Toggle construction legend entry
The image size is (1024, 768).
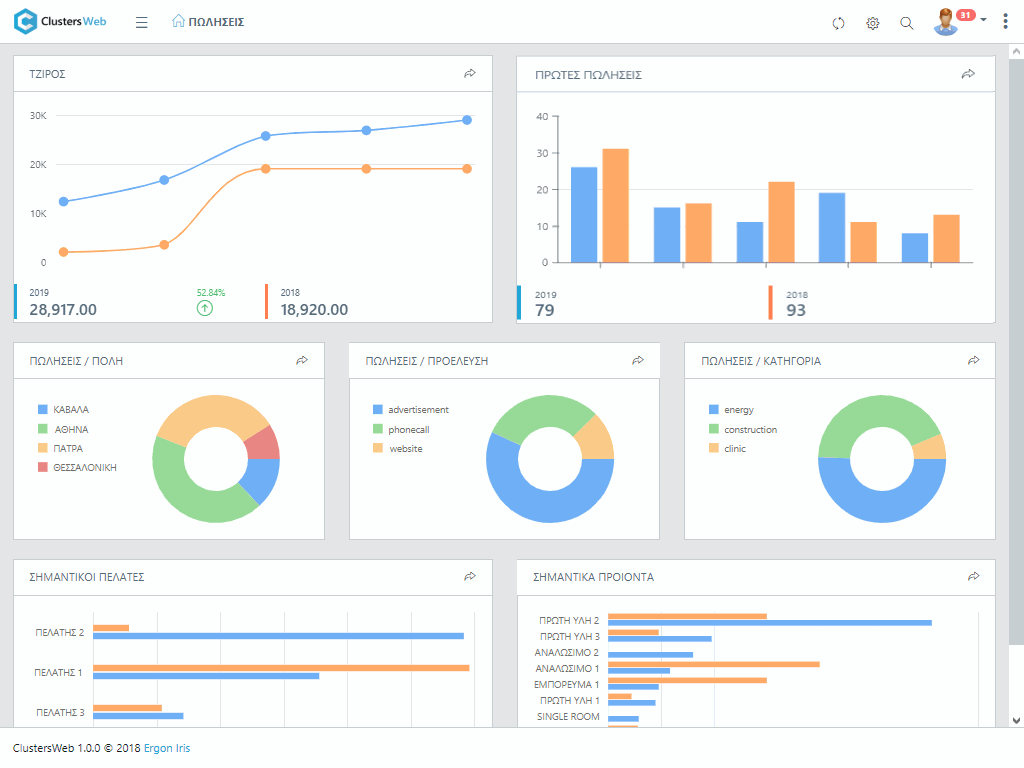[749, 429]
